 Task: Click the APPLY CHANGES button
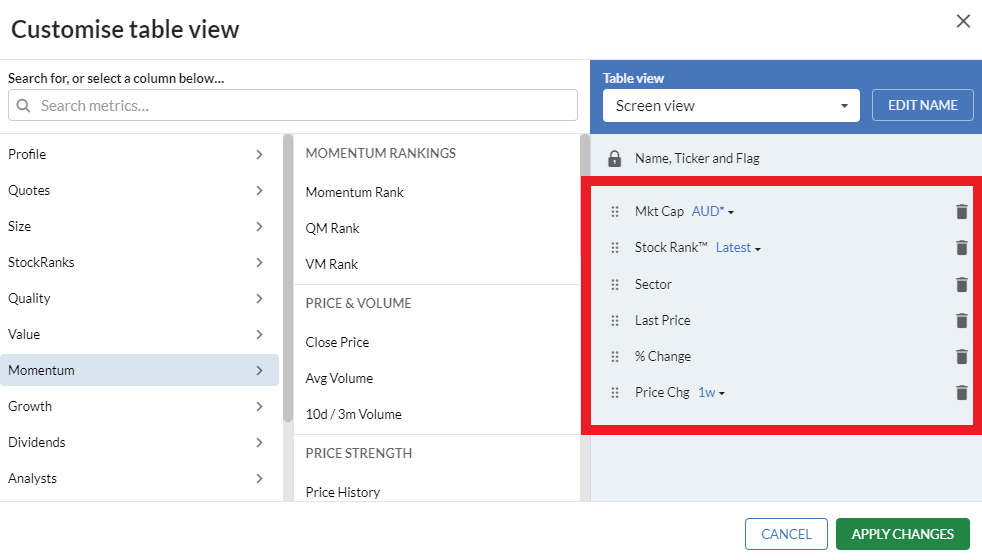(x=902, y=534)
